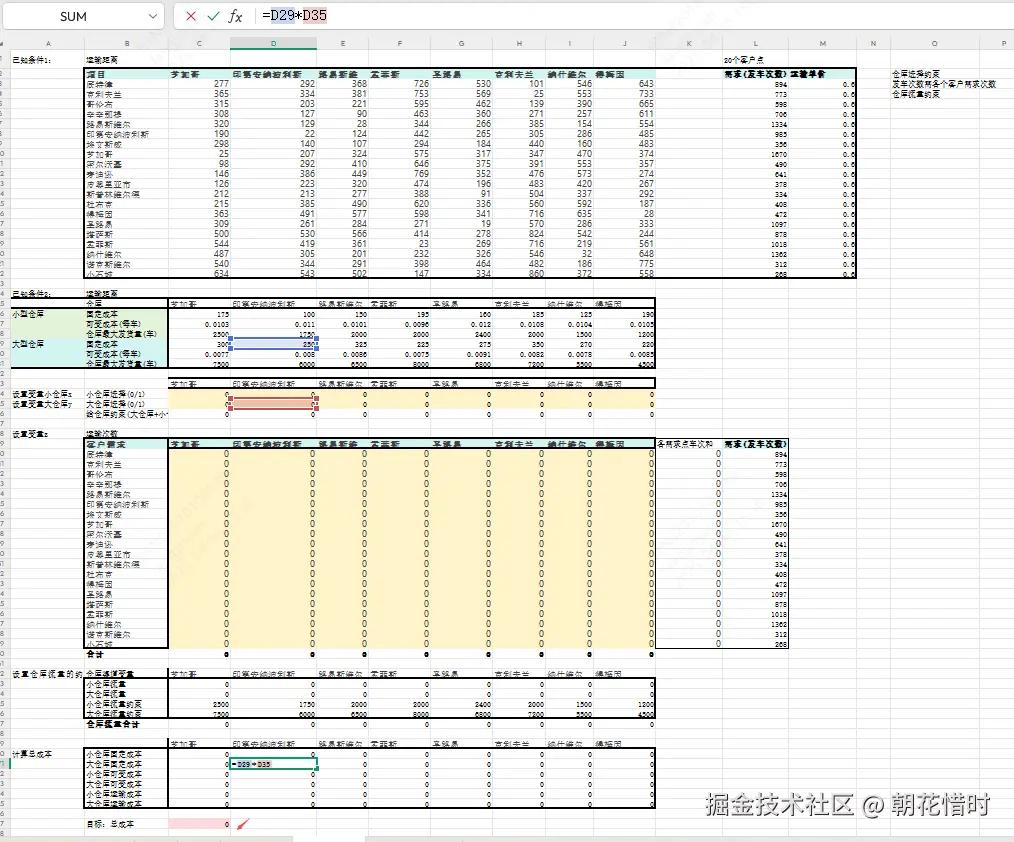Click the red-outlined referenced cell D35
Screen dimensions: 1014x842
pos(274,404)
